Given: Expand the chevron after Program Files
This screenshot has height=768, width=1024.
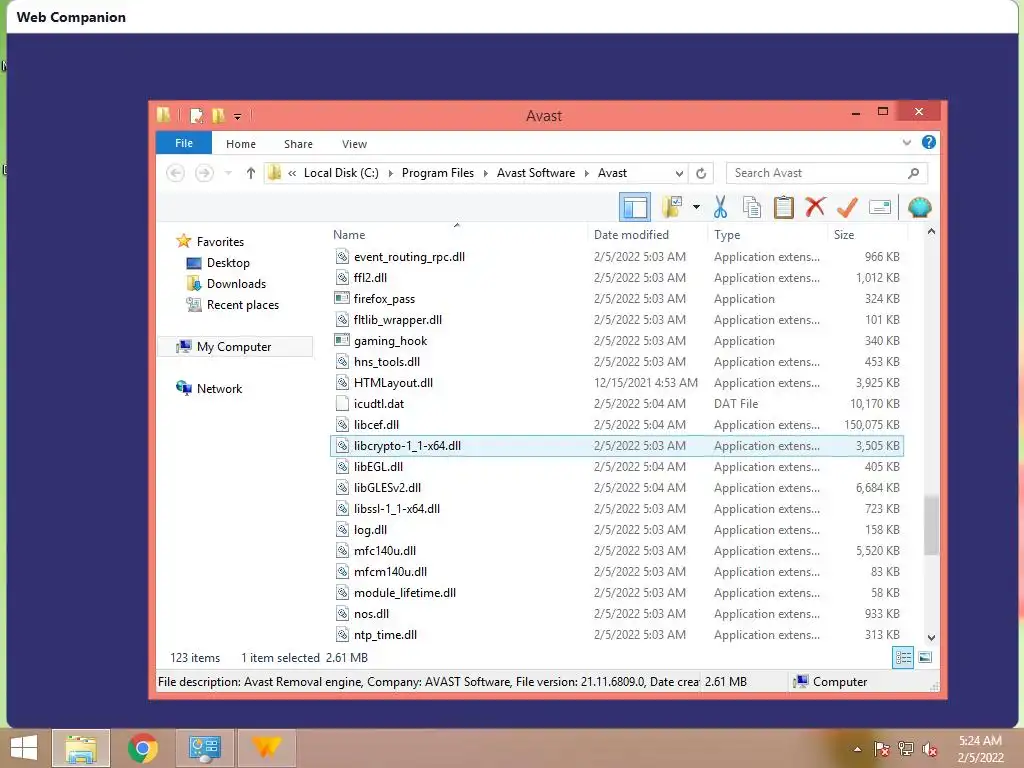Looking at the screenshot, I should tap(485, 173).
